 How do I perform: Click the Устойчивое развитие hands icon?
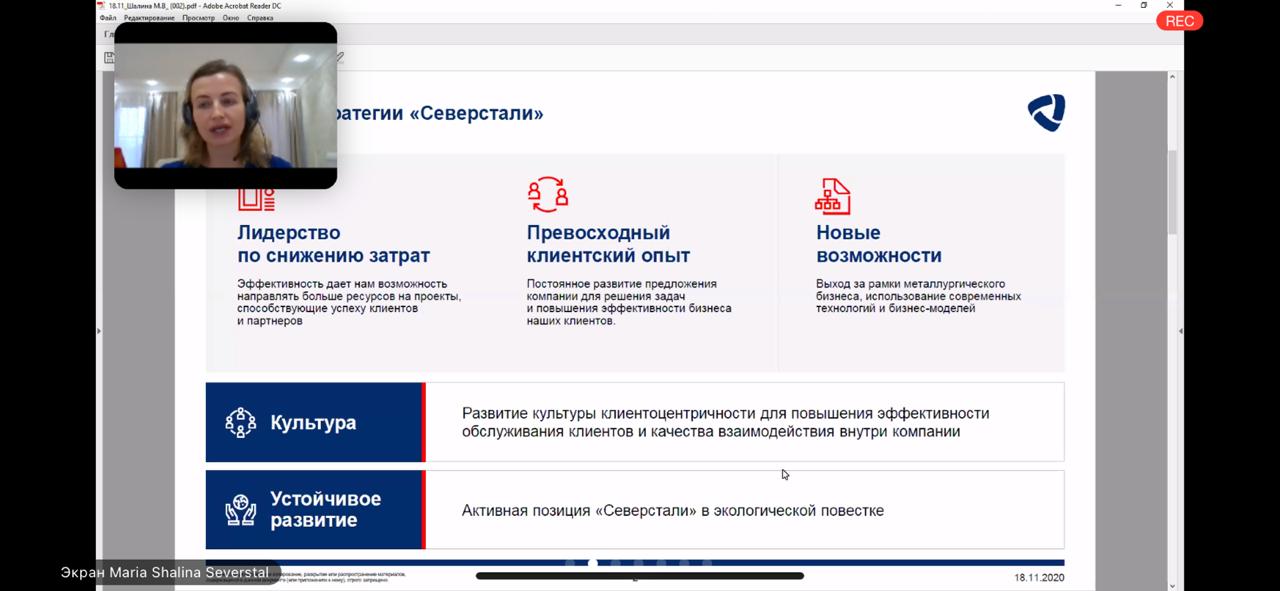pos(241,510)
